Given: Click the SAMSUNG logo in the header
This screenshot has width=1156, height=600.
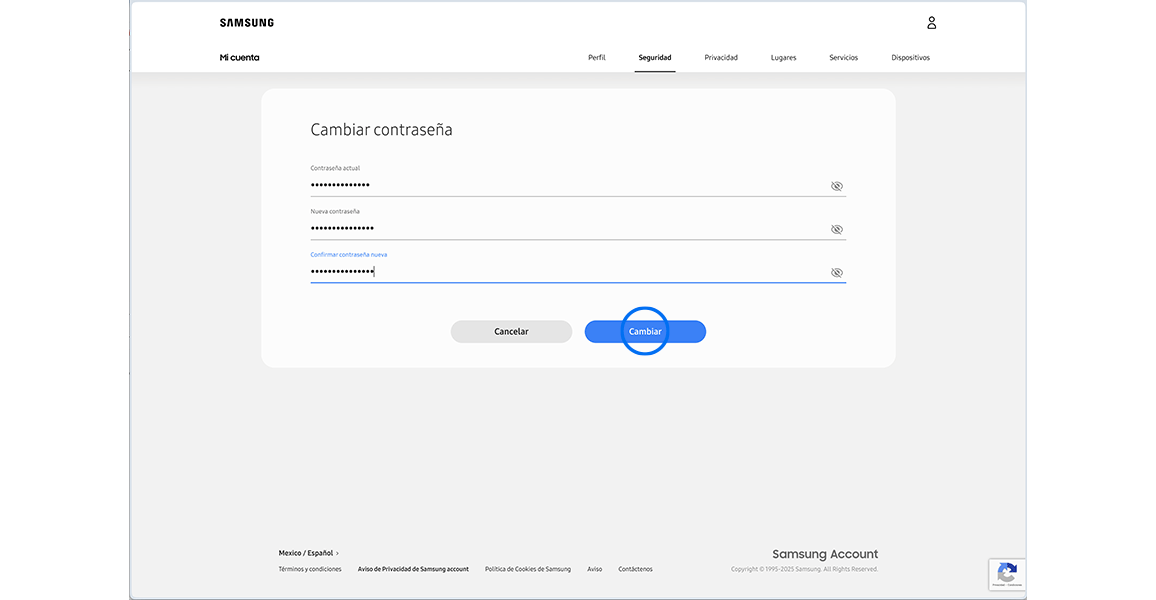Looking at the screenshot, I should [x=246, y=22].
